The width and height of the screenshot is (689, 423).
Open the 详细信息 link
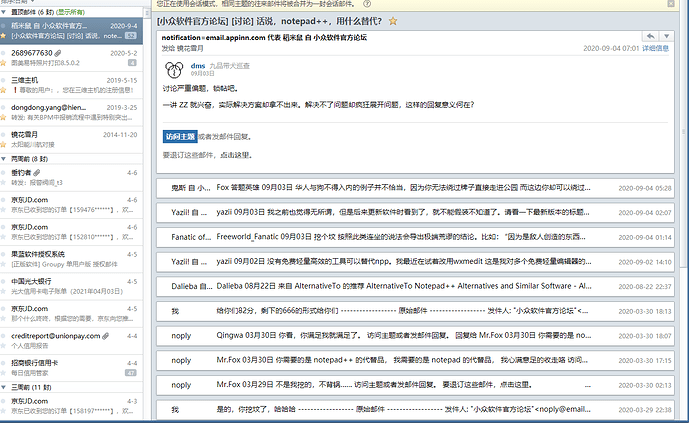tap(656, 48)
